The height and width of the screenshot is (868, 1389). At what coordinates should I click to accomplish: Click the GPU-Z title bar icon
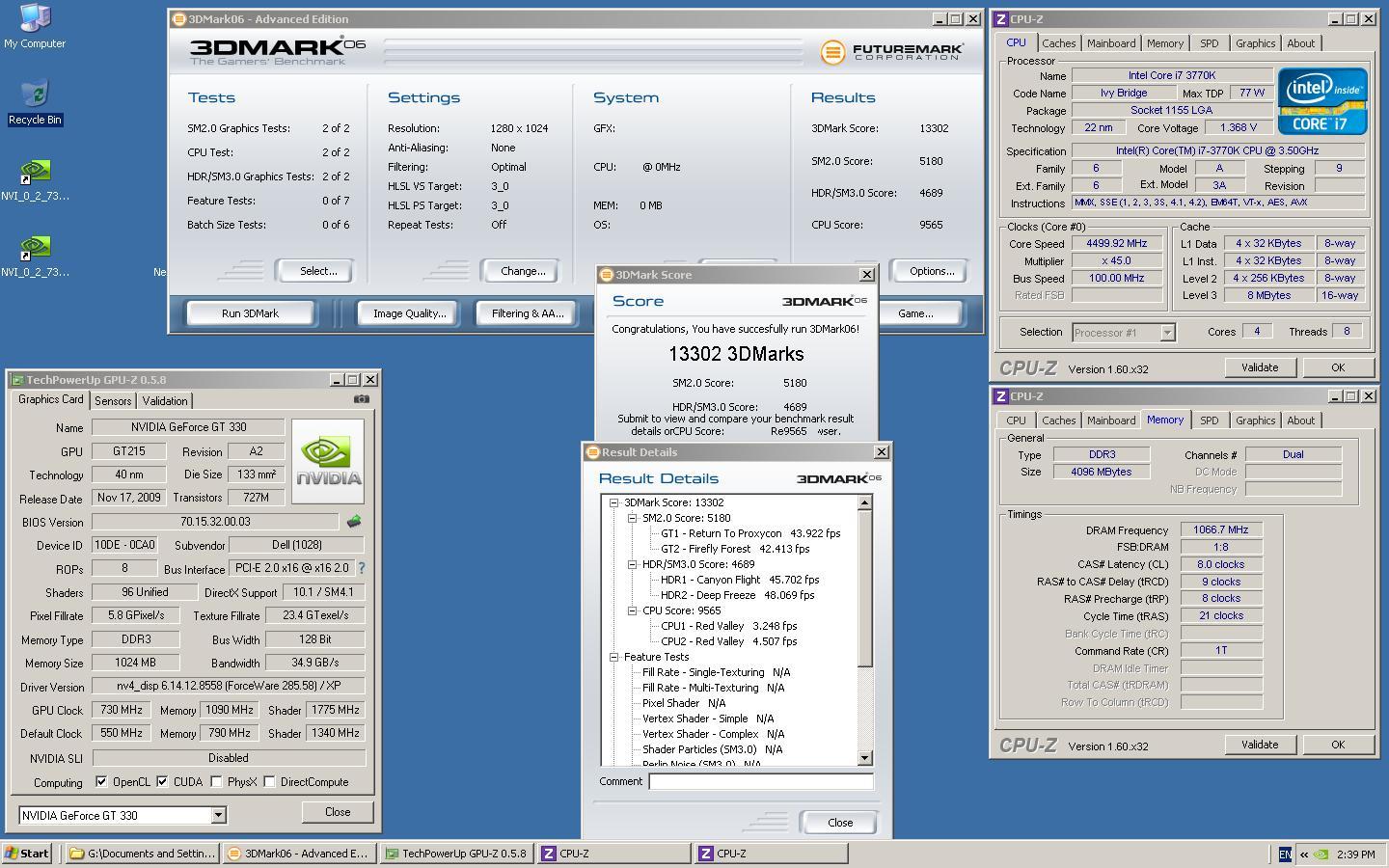16,380
